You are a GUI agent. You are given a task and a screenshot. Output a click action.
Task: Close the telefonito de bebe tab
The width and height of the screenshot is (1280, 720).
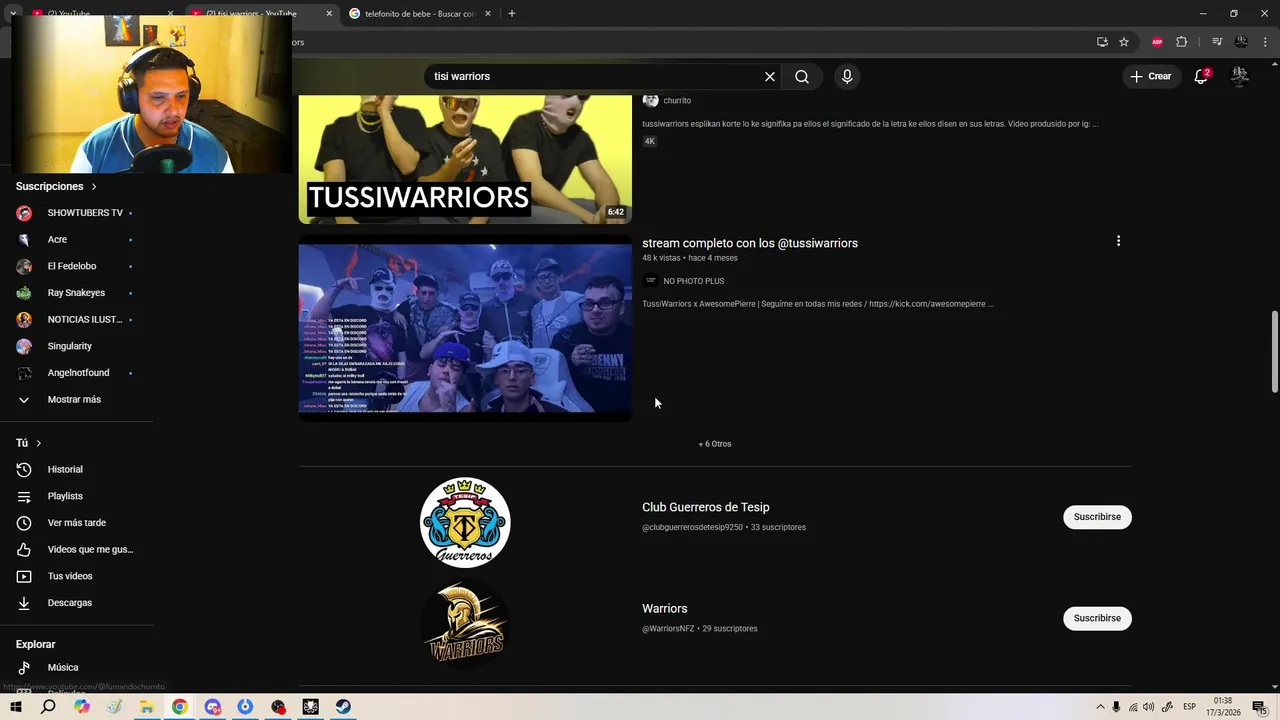coord(487,14)
